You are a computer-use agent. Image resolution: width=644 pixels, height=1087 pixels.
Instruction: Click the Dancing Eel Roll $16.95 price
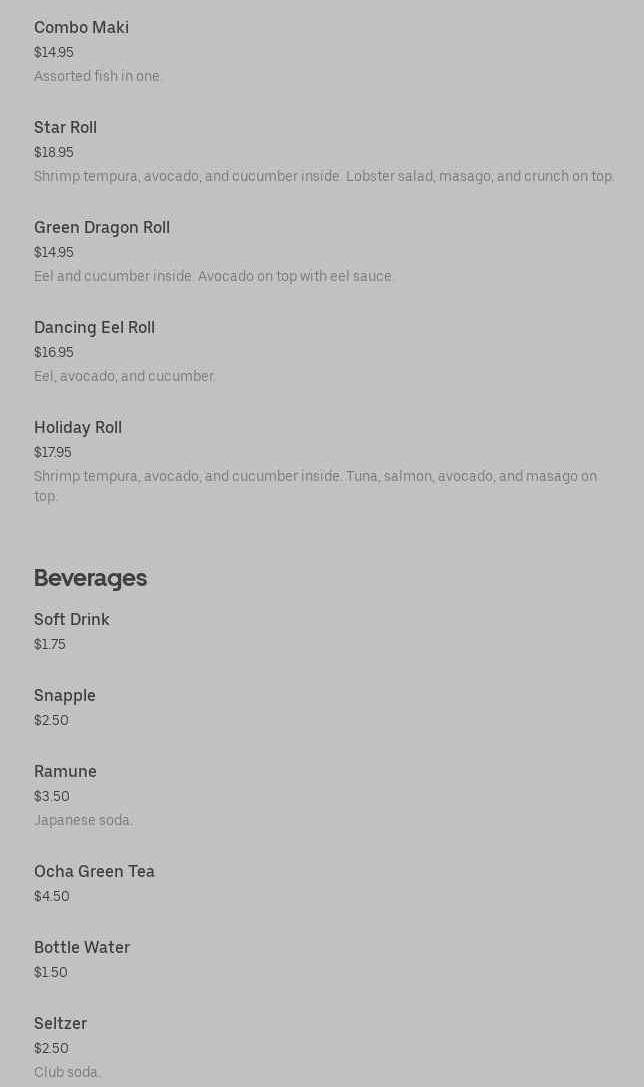tap(54, 353)
